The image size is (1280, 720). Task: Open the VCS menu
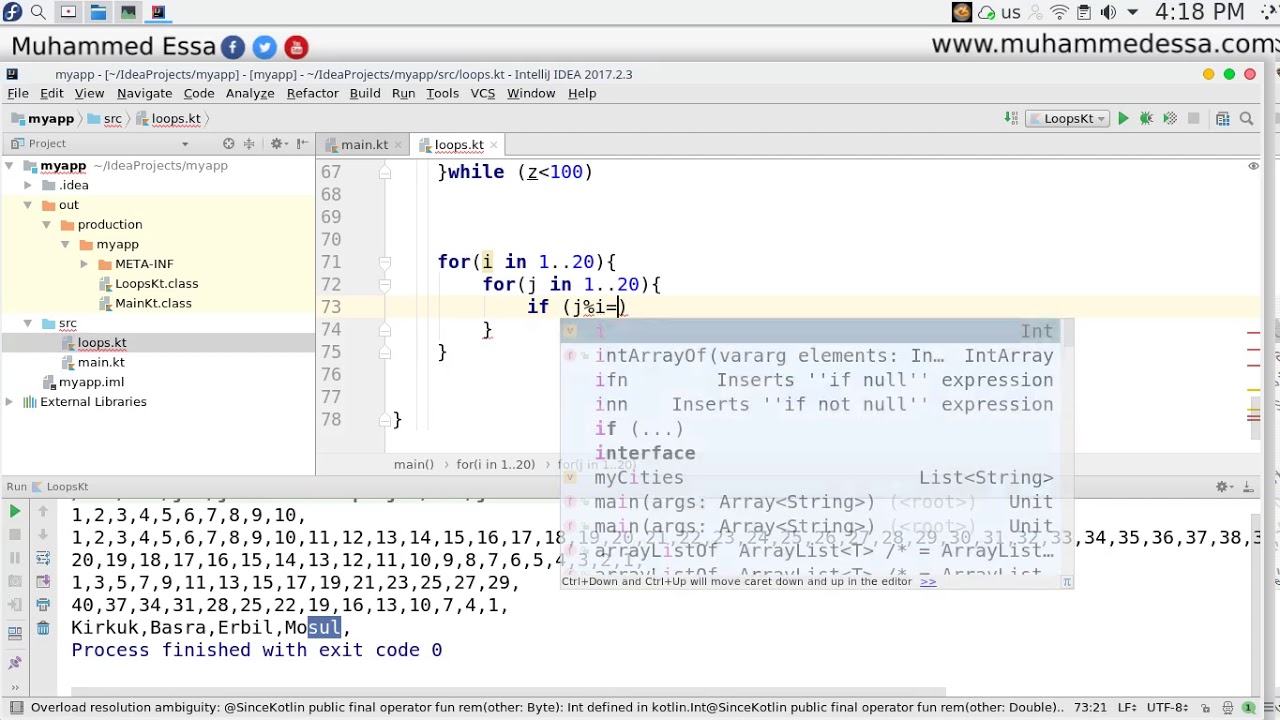click(x=482, y=93)
